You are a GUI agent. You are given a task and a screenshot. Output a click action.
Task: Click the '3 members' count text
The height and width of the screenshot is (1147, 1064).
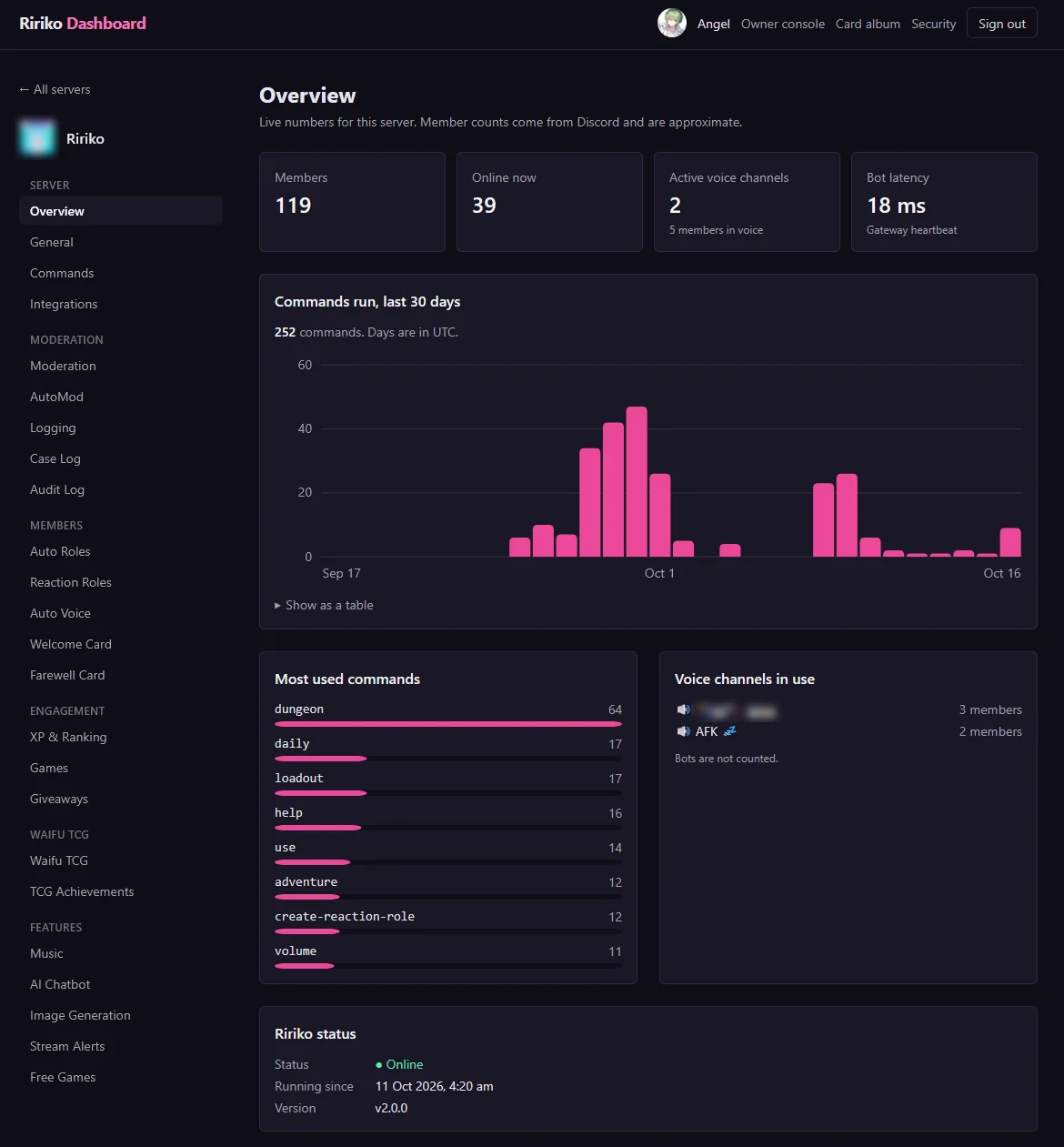990,709
